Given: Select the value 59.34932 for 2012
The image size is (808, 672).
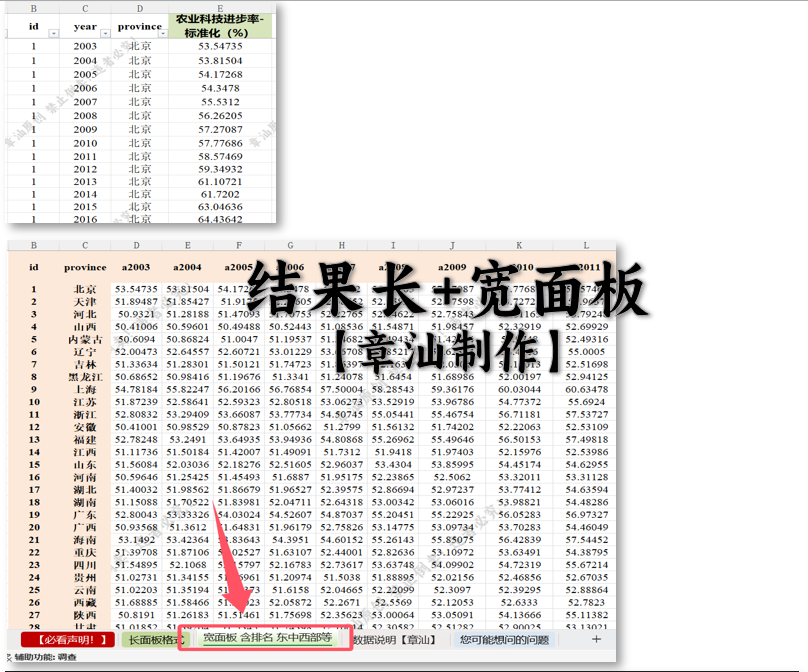Looking at the screenshot, I should pos(220,170).
